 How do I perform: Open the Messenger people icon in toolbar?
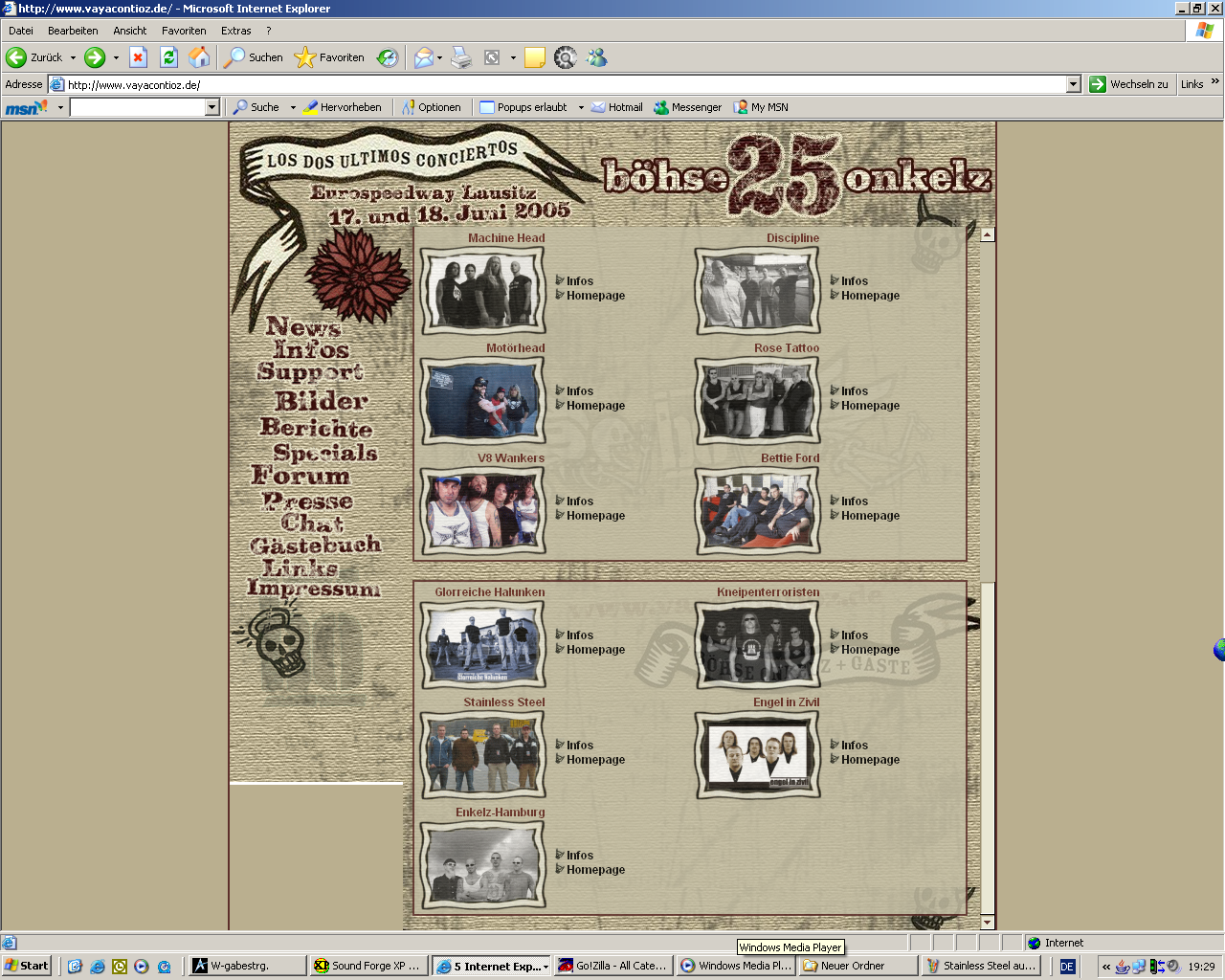[597, 57]
